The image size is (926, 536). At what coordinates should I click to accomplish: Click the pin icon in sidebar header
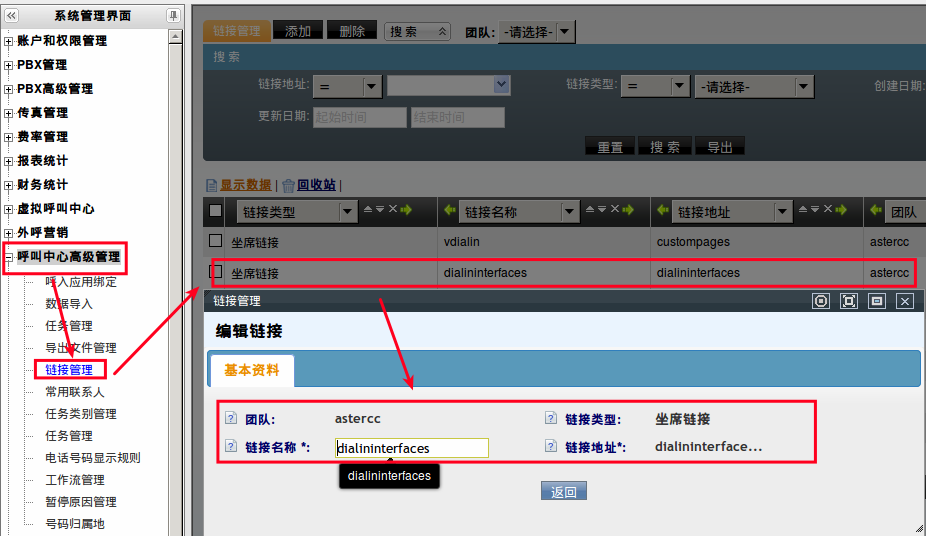pos(173,15)
